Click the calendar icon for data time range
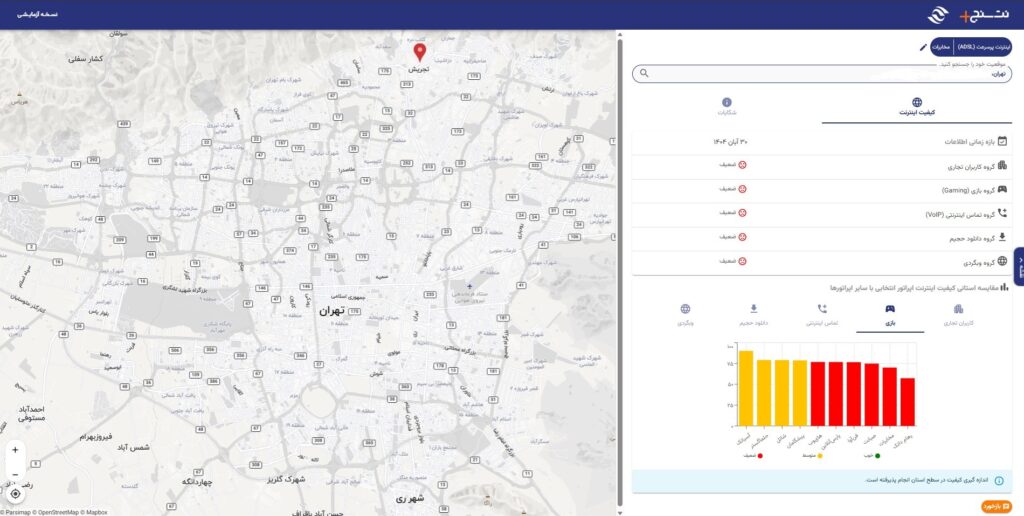This screenshot has width=1024, height=516. 1002,142
